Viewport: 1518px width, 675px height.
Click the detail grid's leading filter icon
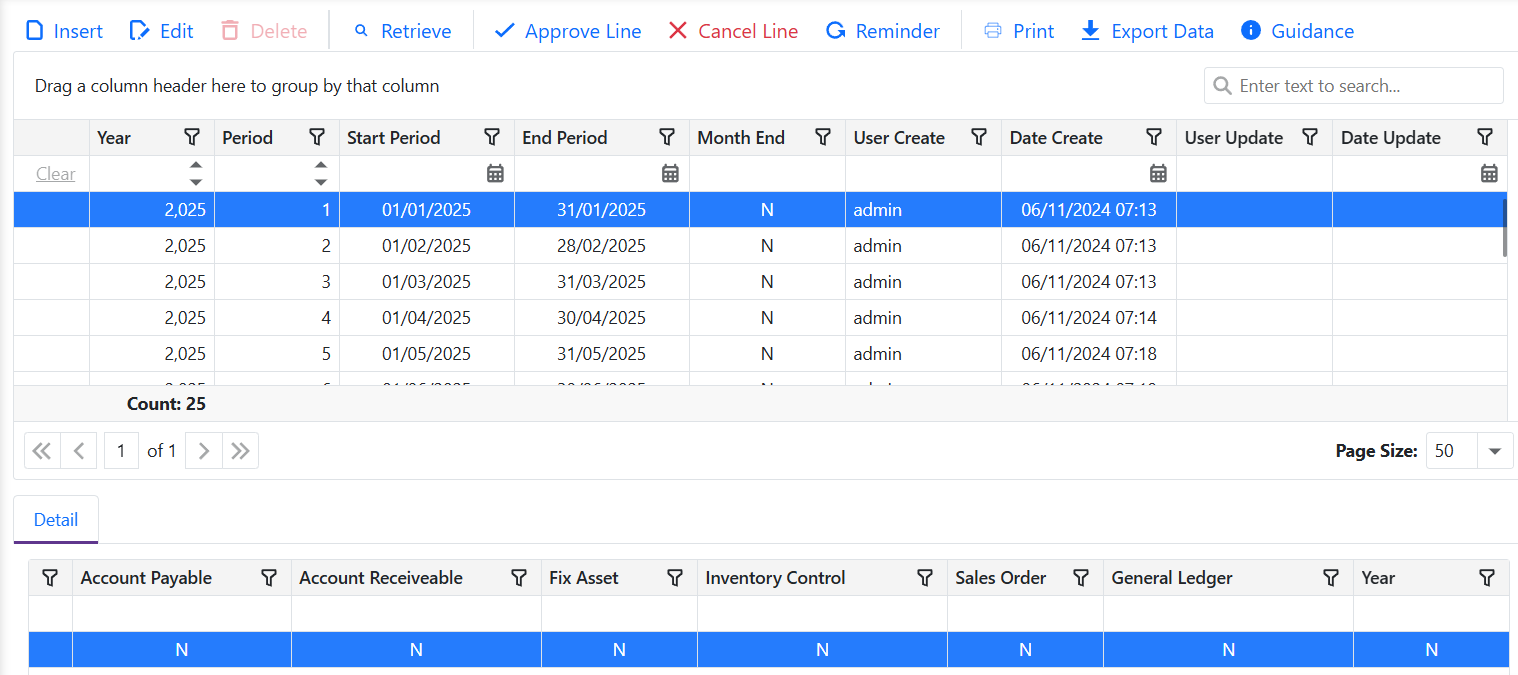point(50,577)
